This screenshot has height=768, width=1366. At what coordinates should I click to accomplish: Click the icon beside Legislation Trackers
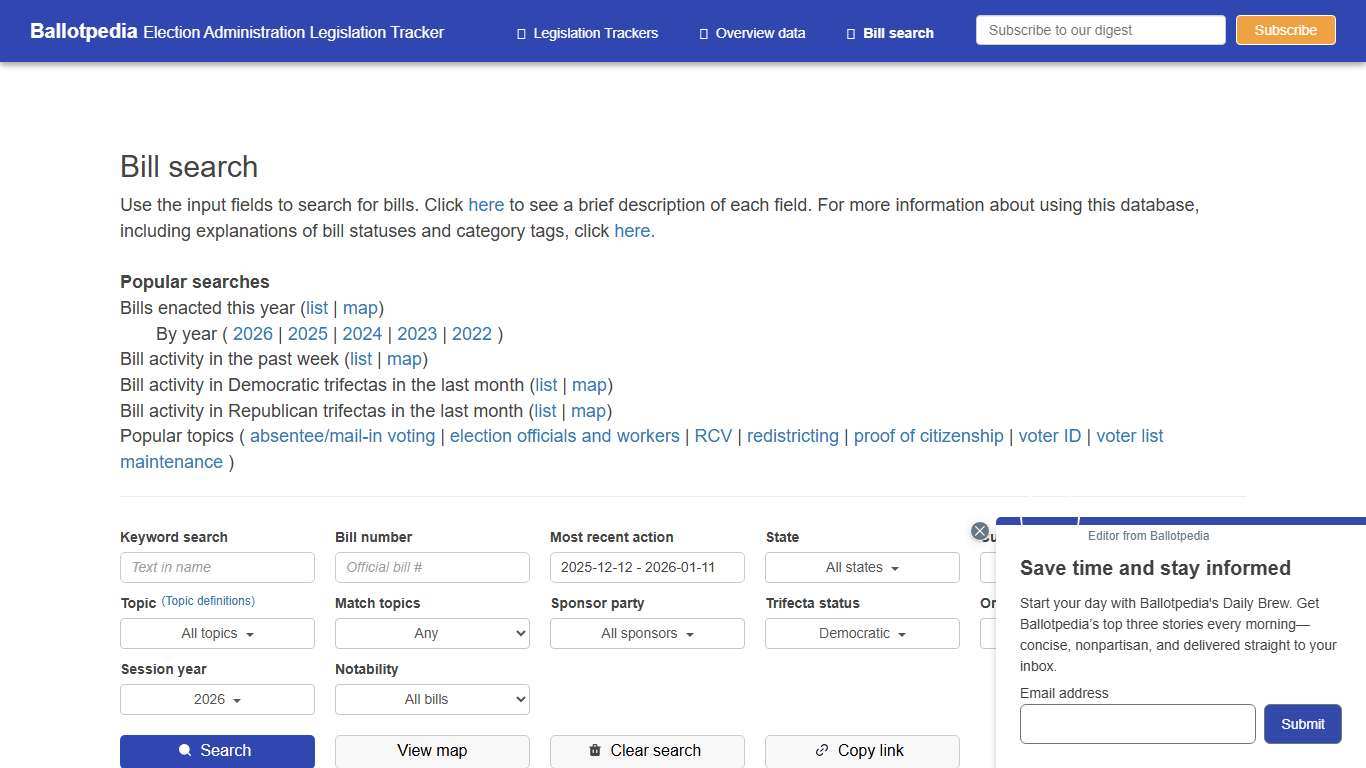coord(521,33)
